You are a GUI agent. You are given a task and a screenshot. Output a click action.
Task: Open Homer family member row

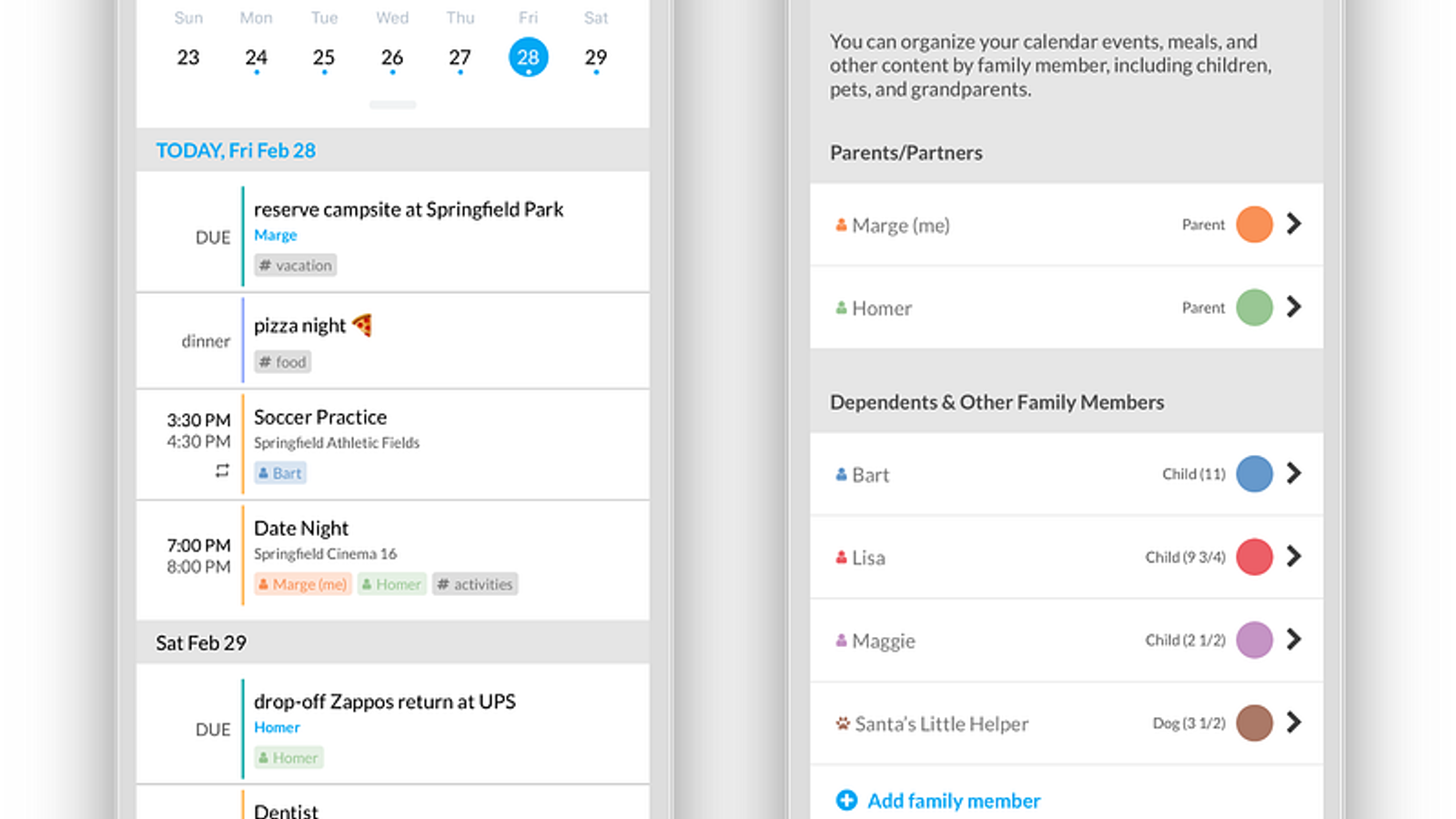point(1067,308)
